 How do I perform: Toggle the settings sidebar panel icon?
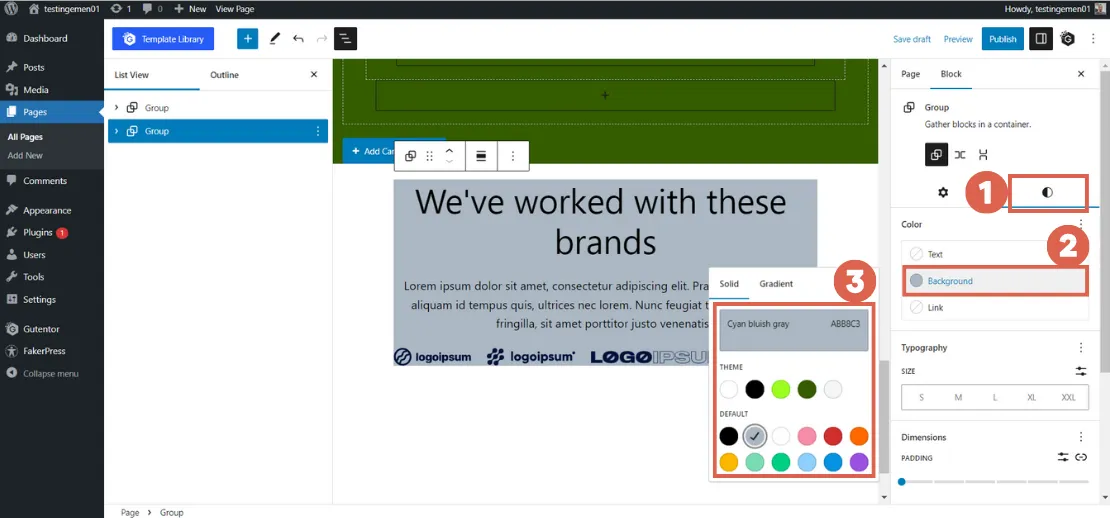point(1041,39)
